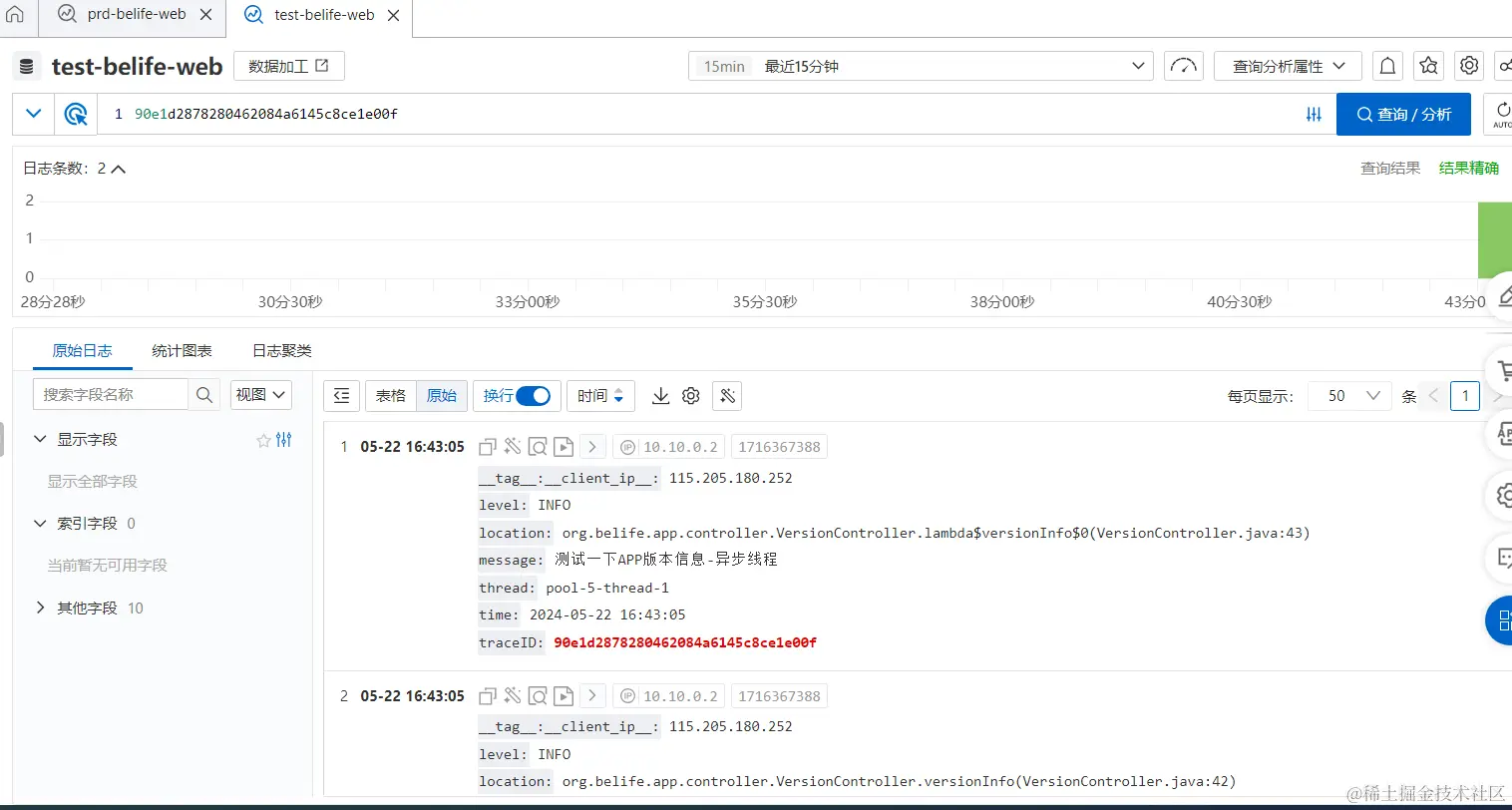Switch to the 统计图表 tab

coord(183,350)
